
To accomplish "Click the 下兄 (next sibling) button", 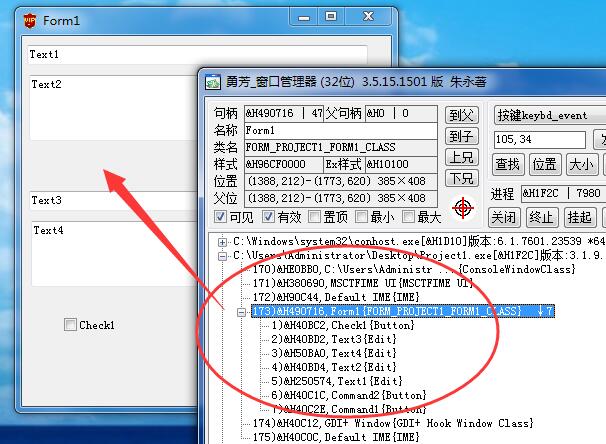I will [x=462, y=178].
